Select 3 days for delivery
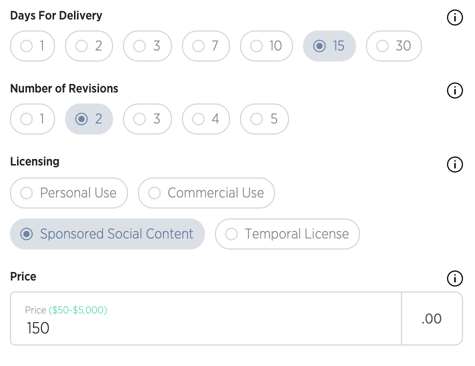Image resolution: width=475 pixels, height=366 pixels. 147,46
